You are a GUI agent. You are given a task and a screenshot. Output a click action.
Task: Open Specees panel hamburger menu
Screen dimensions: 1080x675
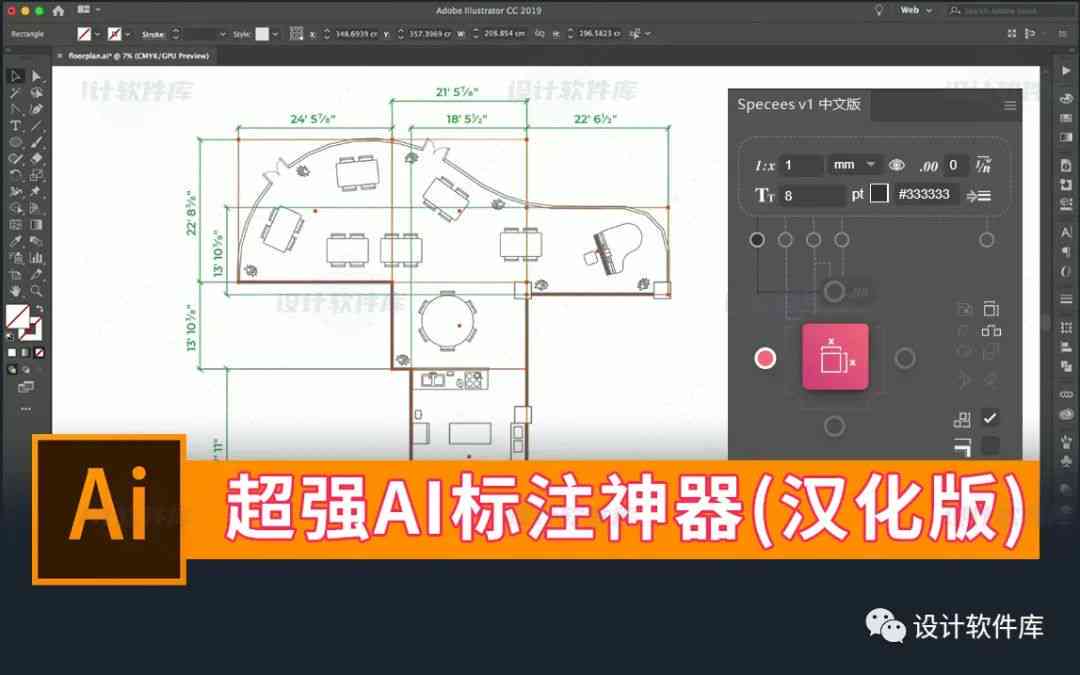coord(1010,105)
